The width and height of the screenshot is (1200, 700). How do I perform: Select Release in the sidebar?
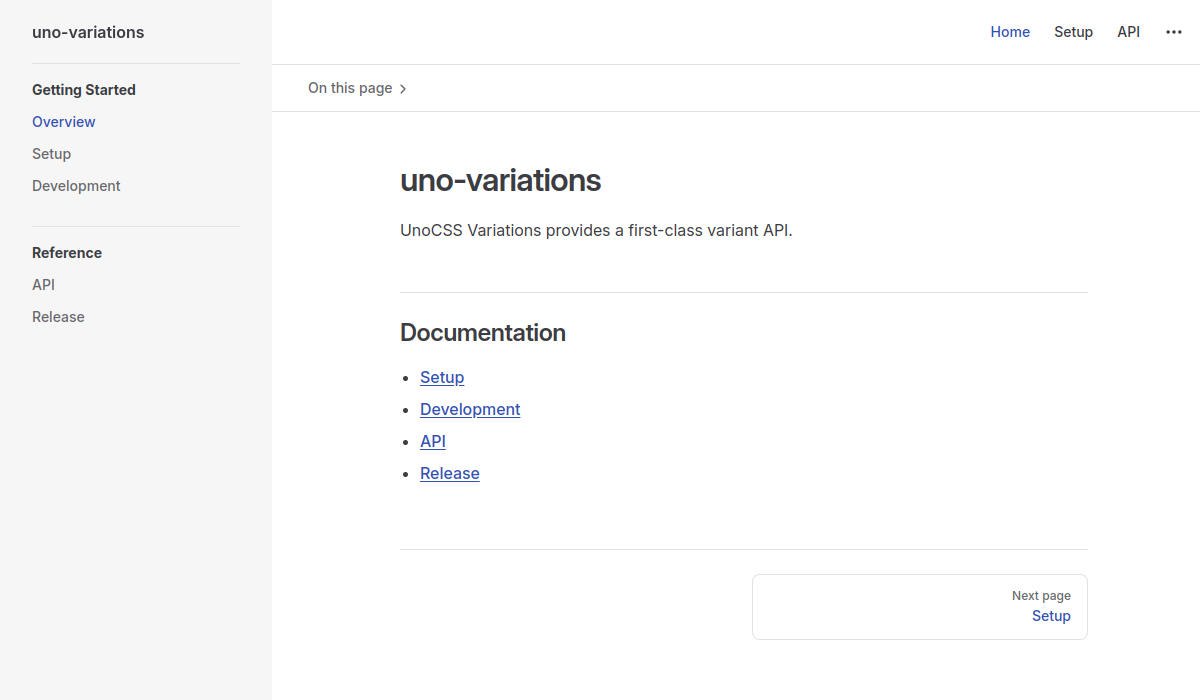tap(58, 316)
